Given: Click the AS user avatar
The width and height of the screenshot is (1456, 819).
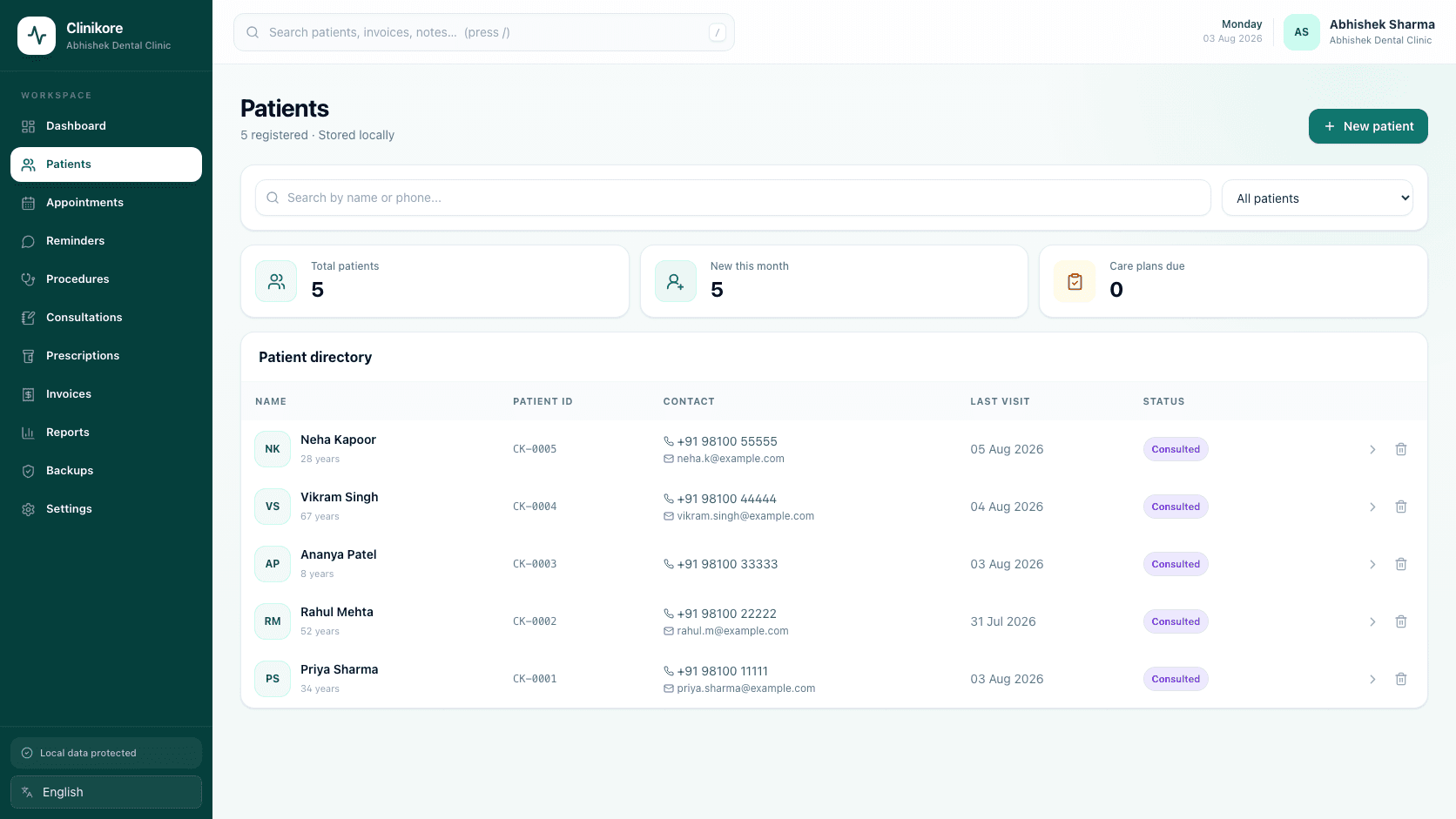Looking at the screenshot, I should (x=1302, y=32).
